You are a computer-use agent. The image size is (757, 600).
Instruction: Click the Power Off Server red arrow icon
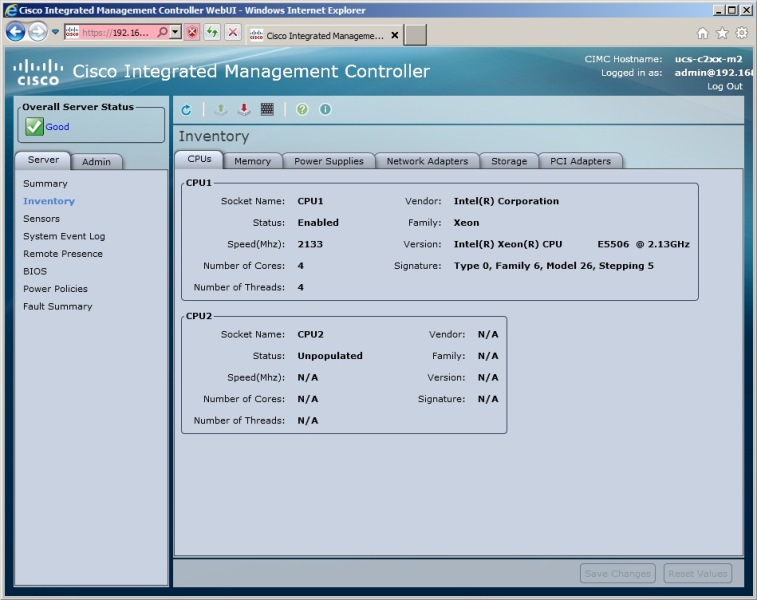point(244,110)
